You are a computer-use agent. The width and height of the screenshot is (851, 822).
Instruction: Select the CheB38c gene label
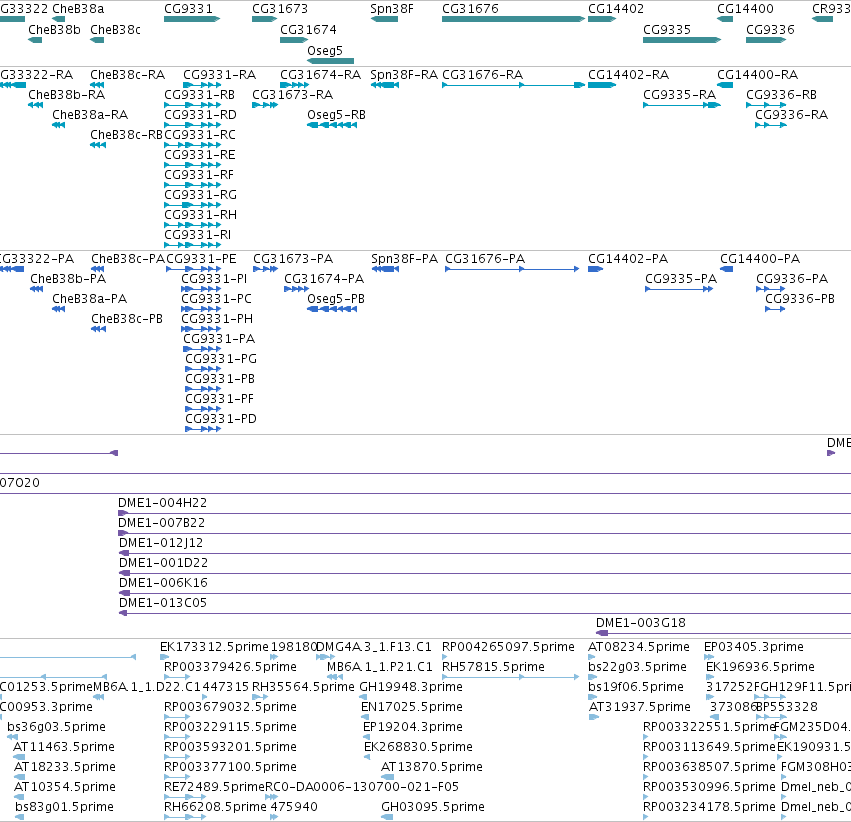[115, 30]
